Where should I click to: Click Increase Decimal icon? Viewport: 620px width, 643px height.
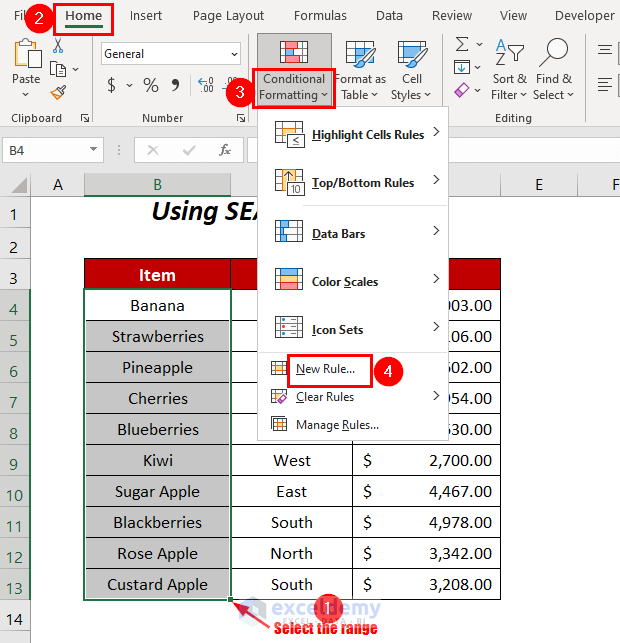[206, 85]
